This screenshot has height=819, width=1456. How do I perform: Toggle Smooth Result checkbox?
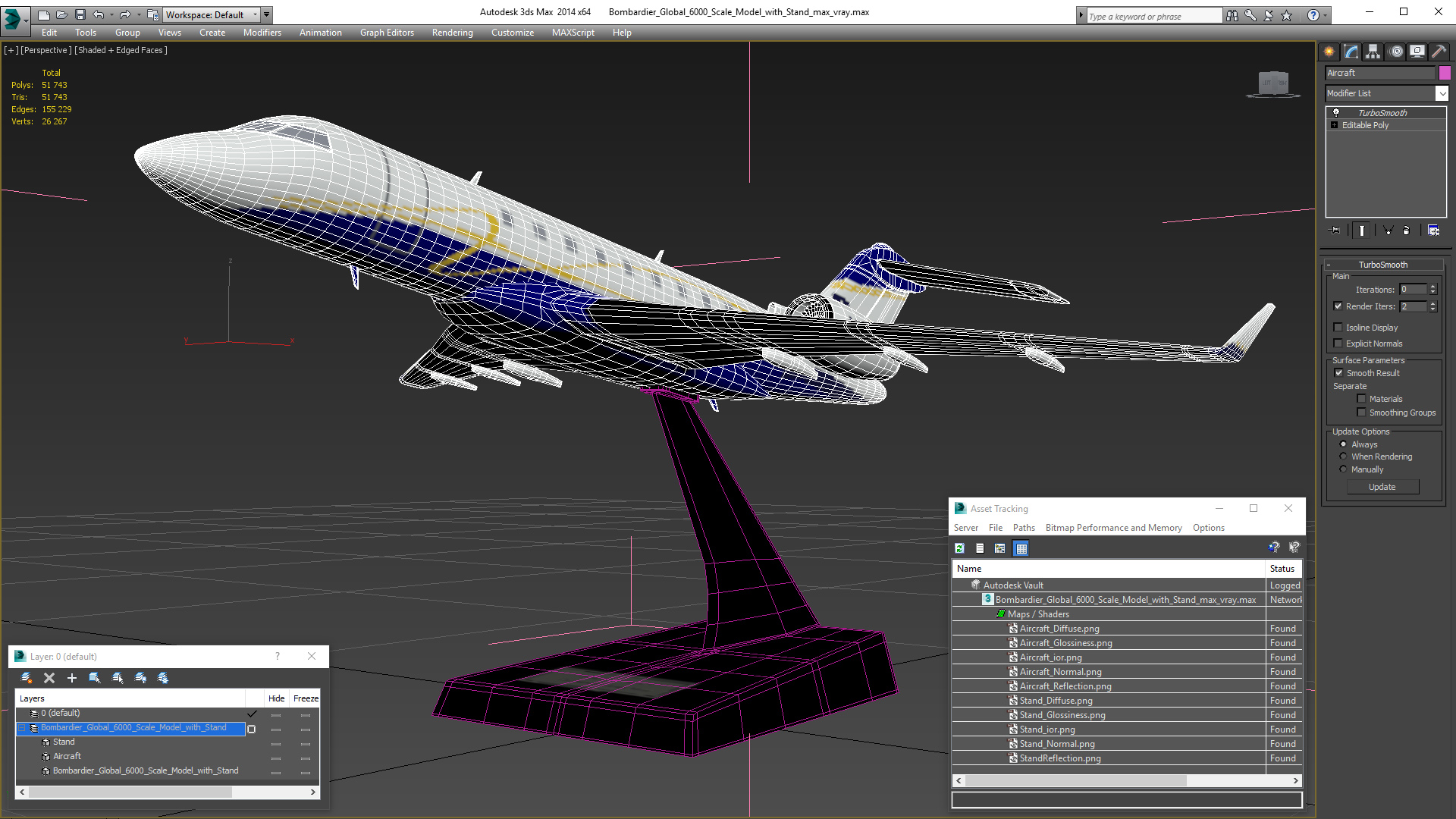(1338, 373)
